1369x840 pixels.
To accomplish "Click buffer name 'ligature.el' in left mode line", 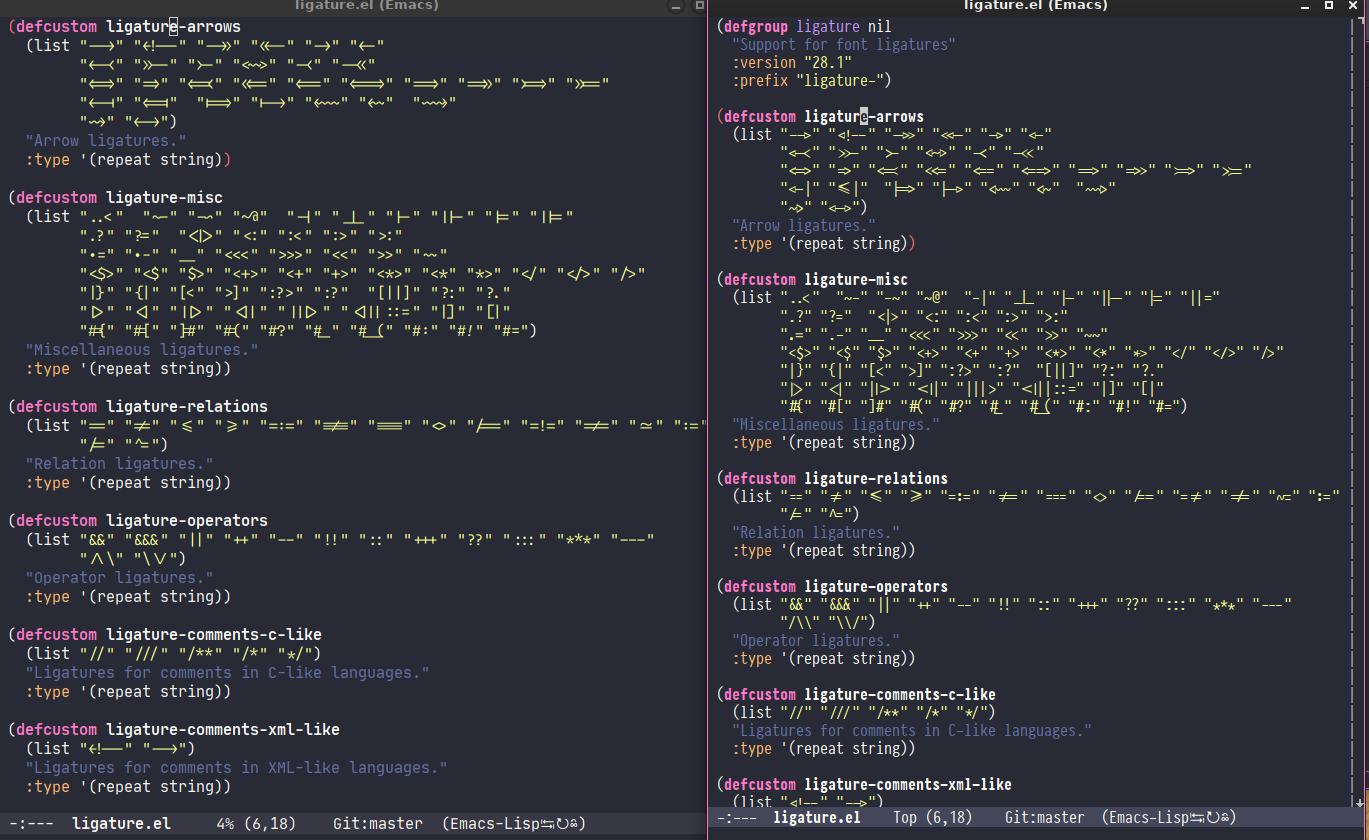I will [x=121, y=824].
